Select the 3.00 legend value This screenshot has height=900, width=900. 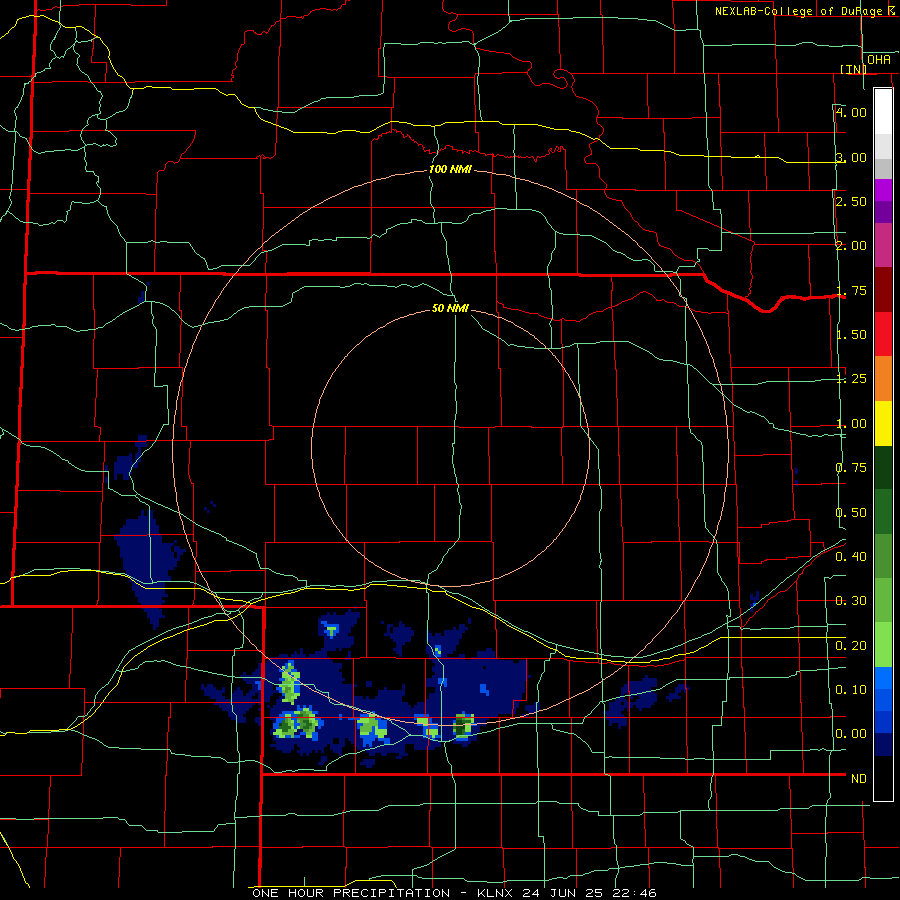tap(851, 157)
